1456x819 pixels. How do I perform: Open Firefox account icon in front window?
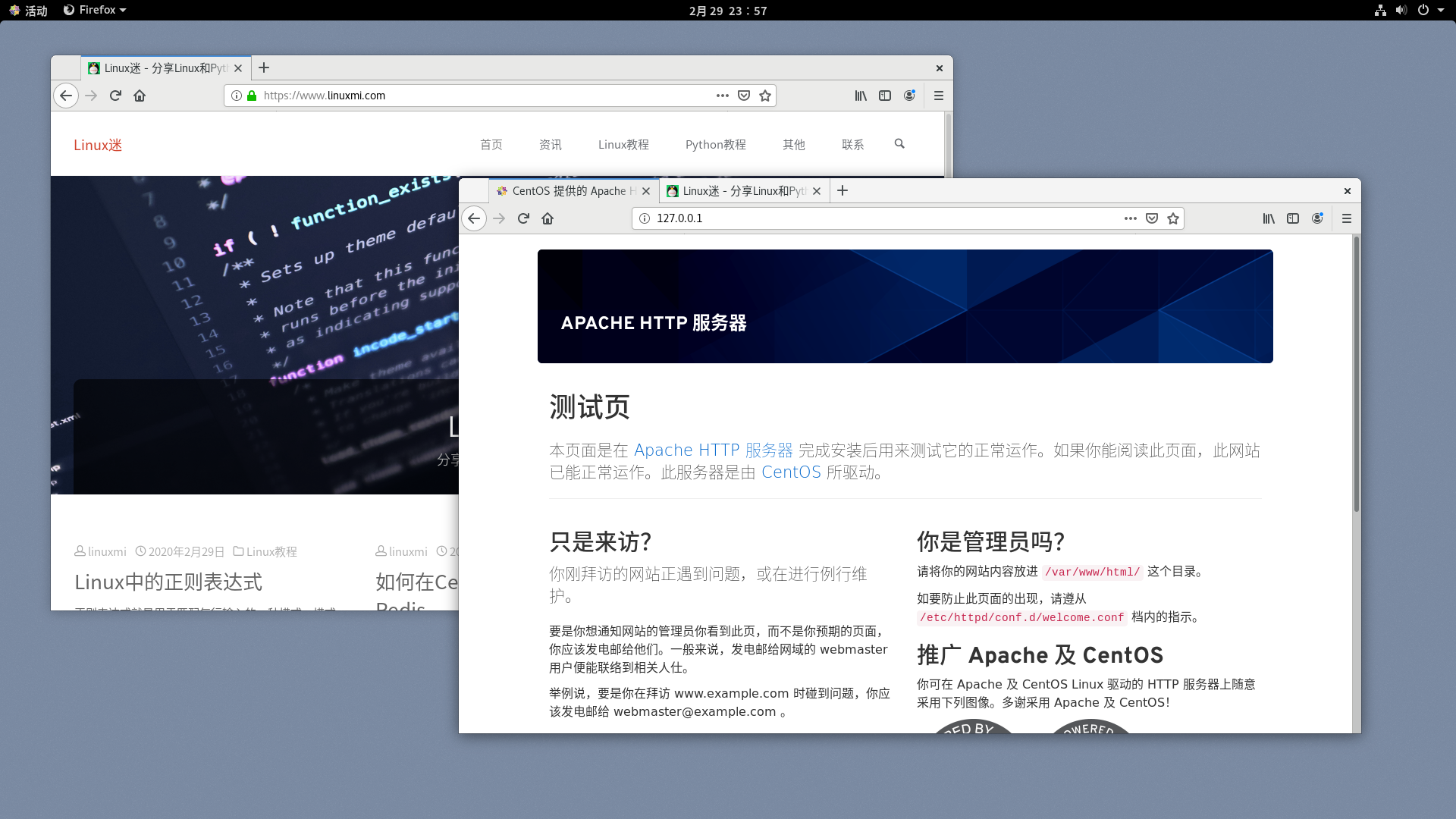[x=1317, y=218]
